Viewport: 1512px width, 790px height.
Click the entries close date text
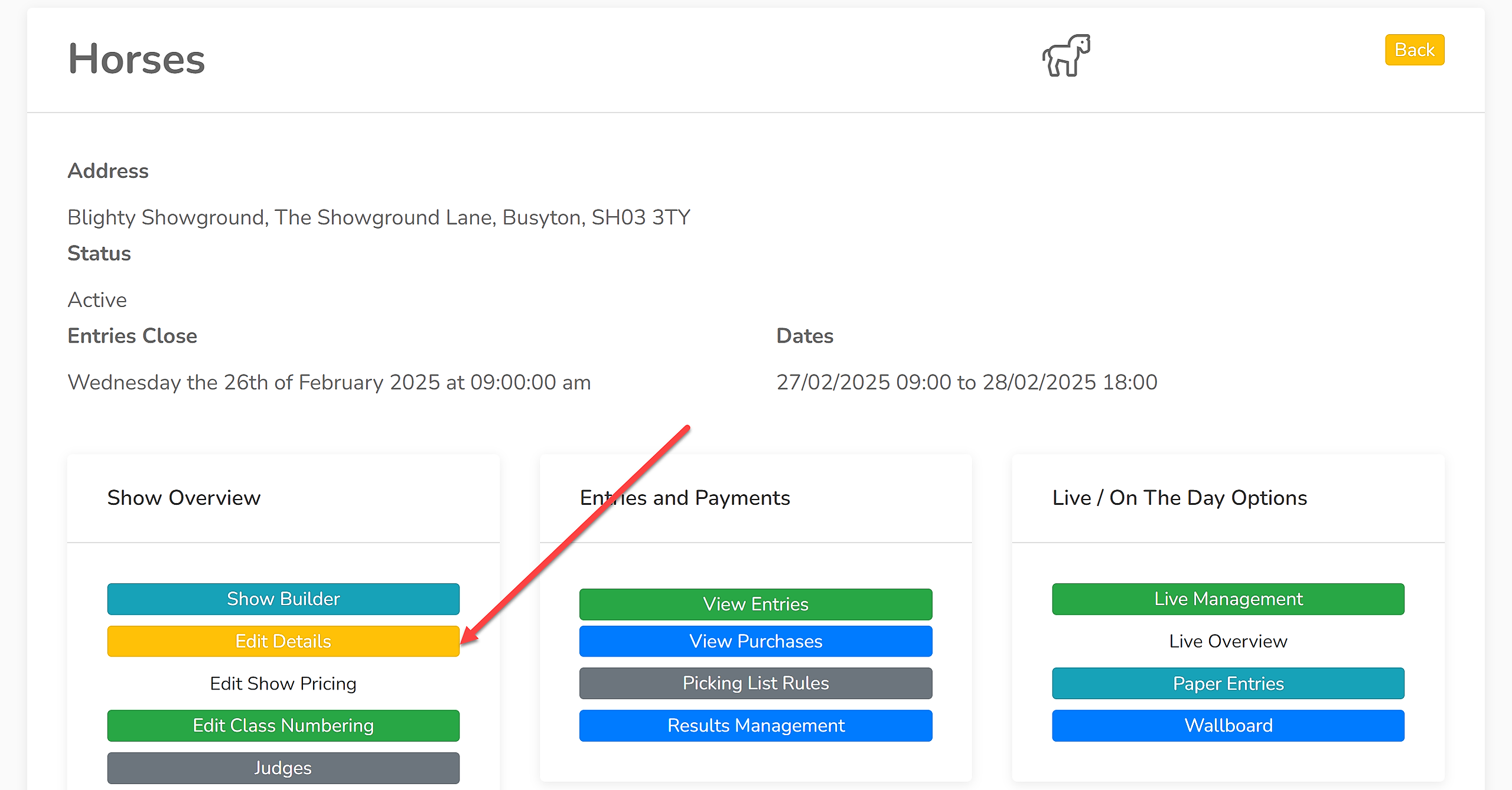point(330,382)
